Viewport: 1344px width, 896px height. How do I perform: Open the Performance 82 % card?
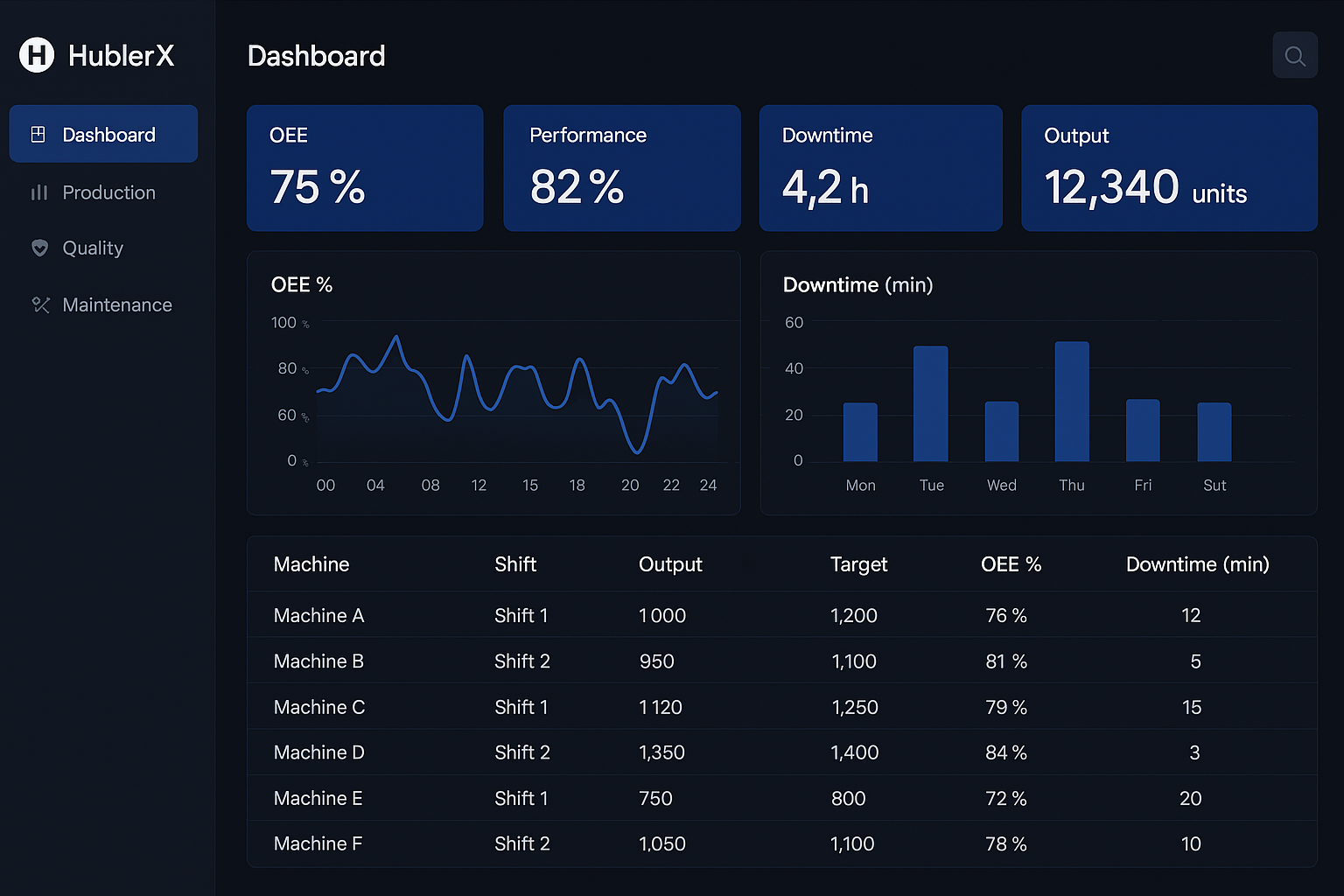pyautogui.click(x=622, y=168)
